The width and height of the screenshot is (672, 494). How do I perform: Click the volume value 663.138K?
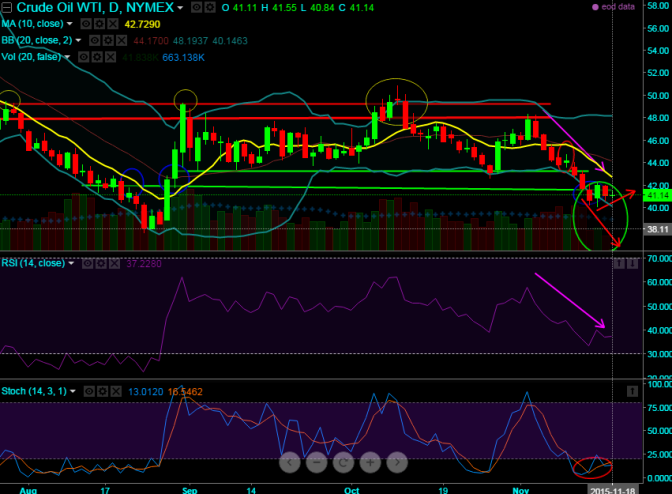183,57
